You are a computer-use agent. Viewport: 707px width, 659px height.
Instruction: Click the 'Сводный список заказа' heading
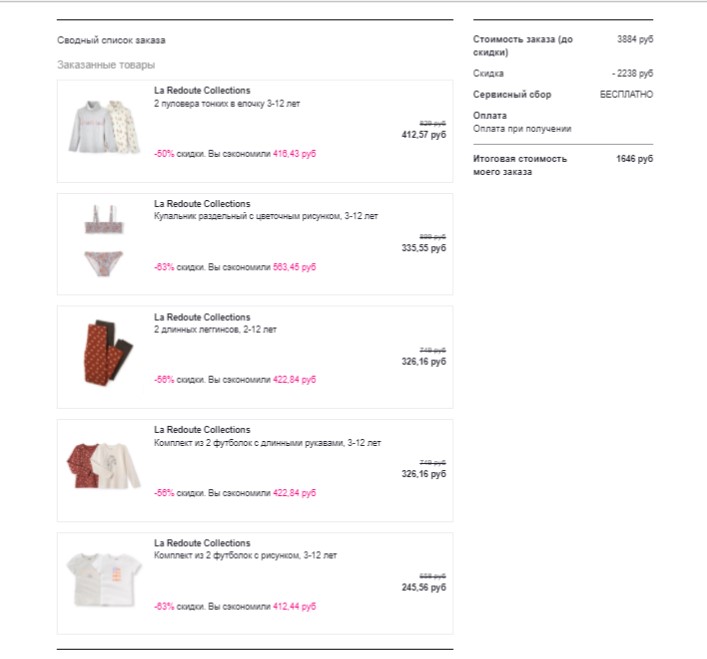[x=111, y=40]
